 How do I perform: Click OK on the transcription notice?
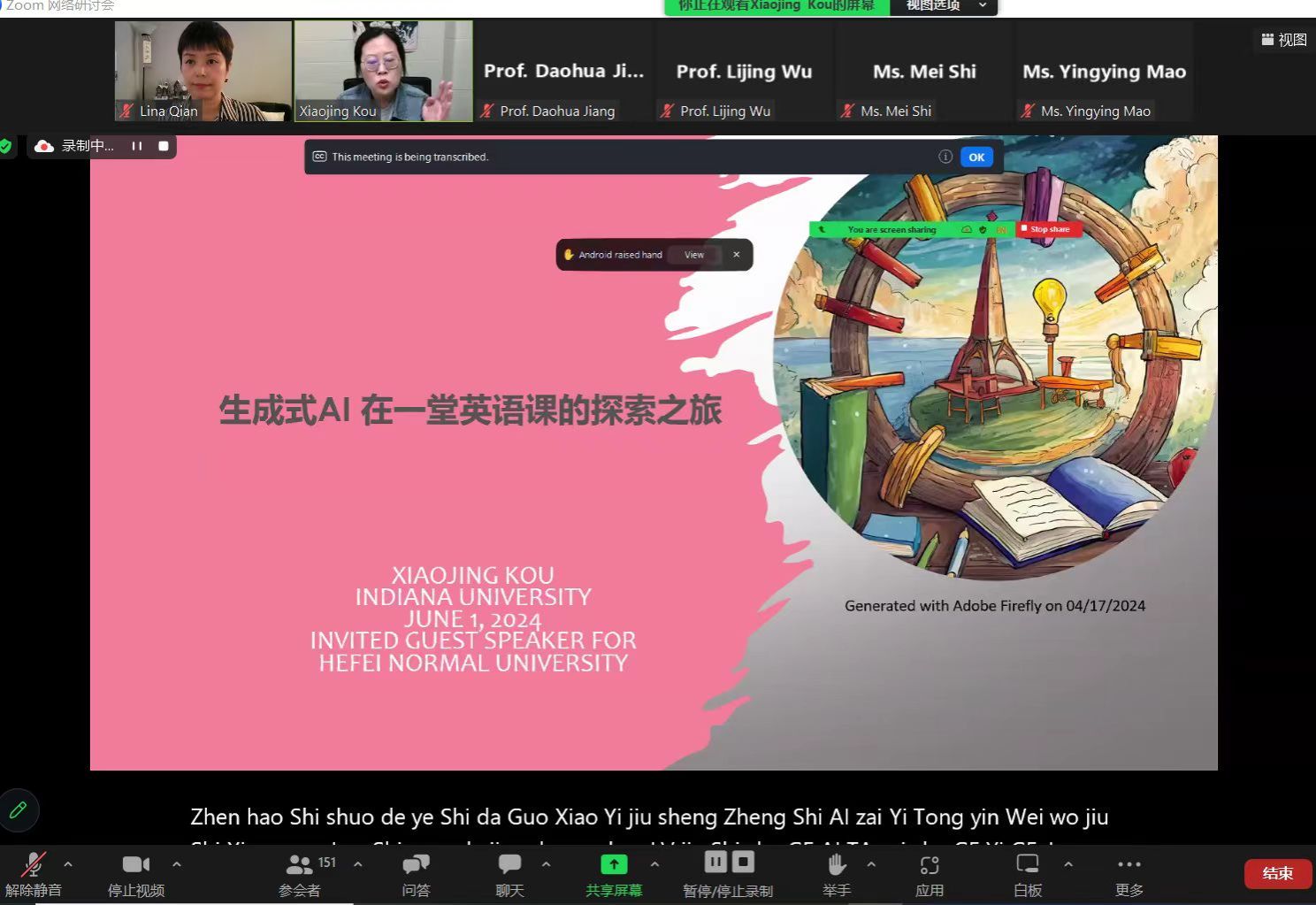coord(976,157)
